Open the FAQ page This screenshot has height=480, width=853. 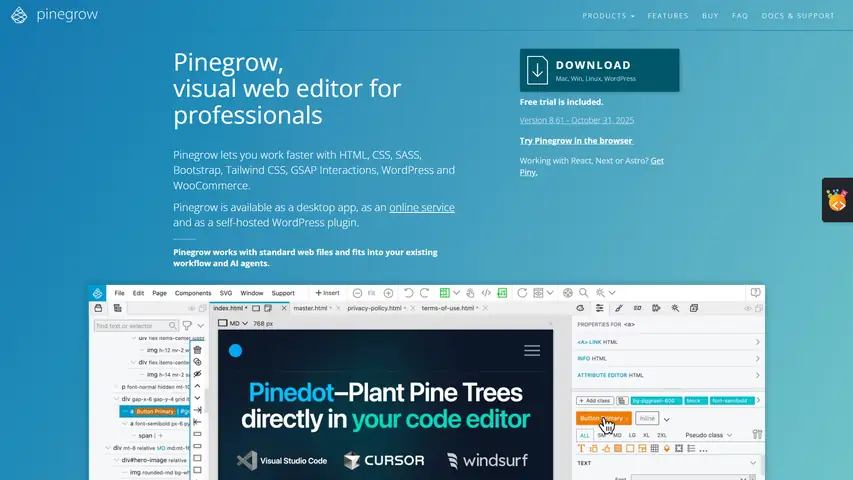tap(740, 16)
